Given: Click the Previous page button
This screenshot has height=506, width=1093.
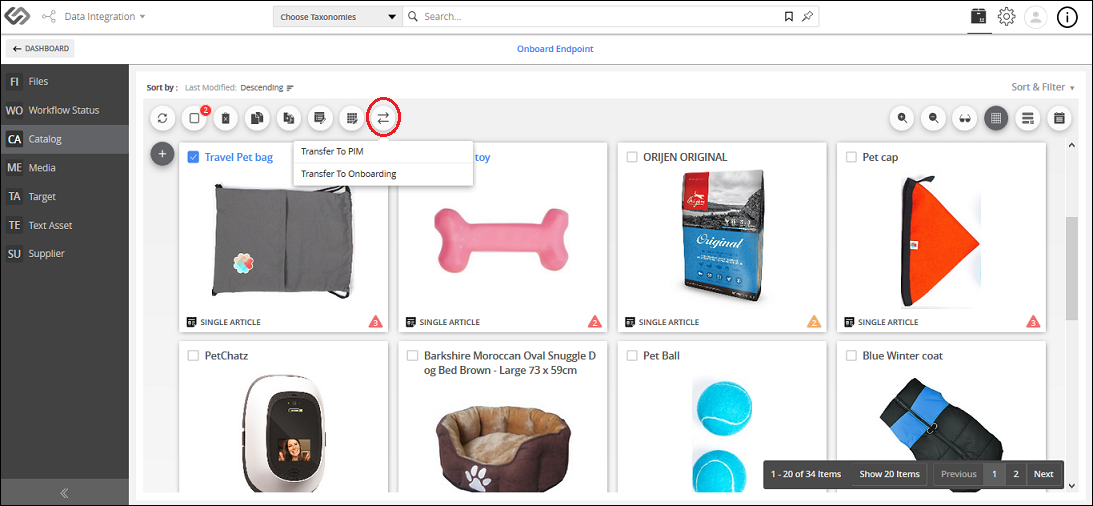Looking at the screenshot, I should (x=958, y=474).
